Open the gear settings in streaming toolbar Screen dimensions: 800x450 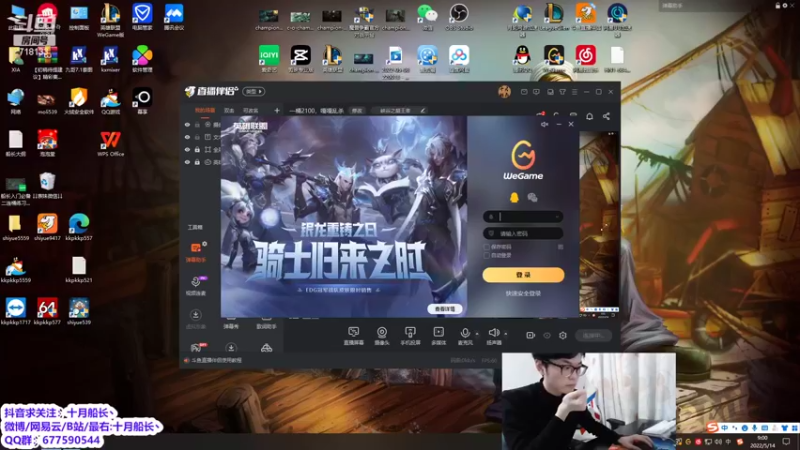coord(563,335)
